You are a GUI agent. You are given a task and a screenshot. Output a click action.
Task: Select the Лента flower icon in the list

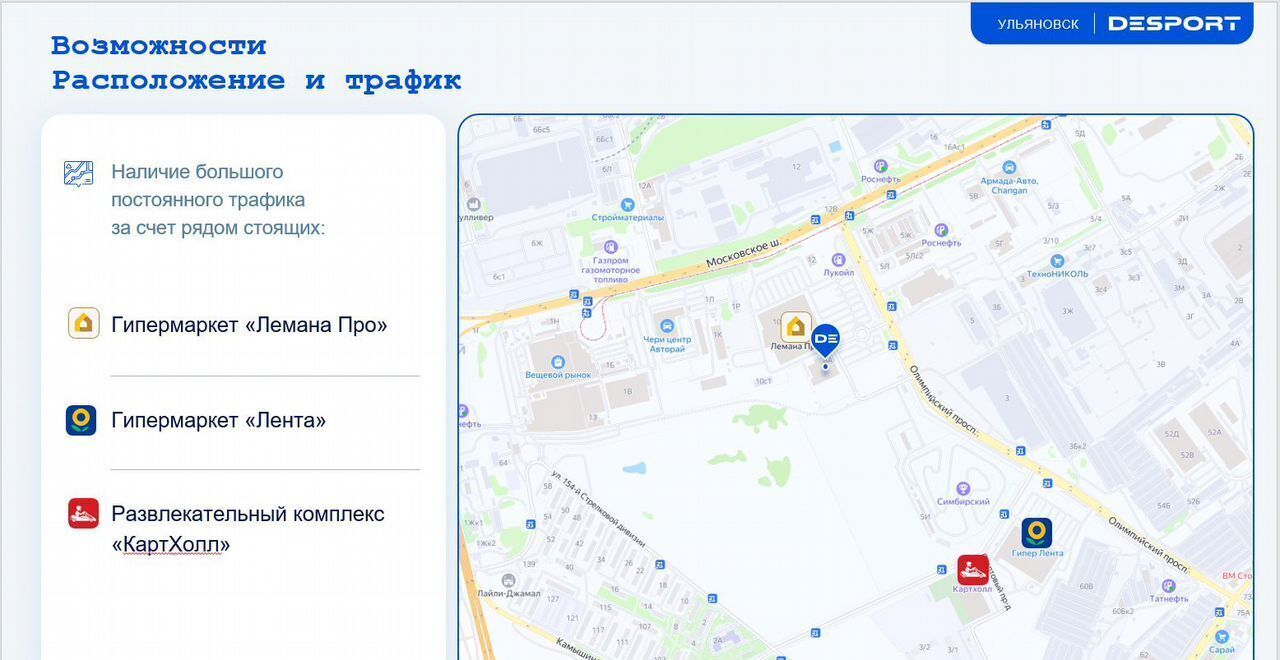(x=81, y=420)
